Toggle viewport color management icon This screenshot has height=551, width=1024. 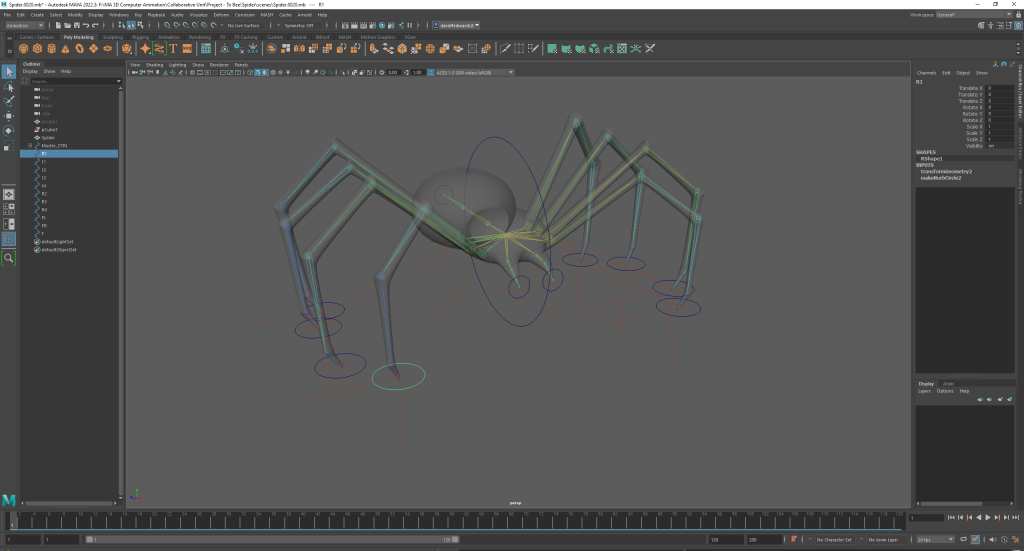click(431, 72)
